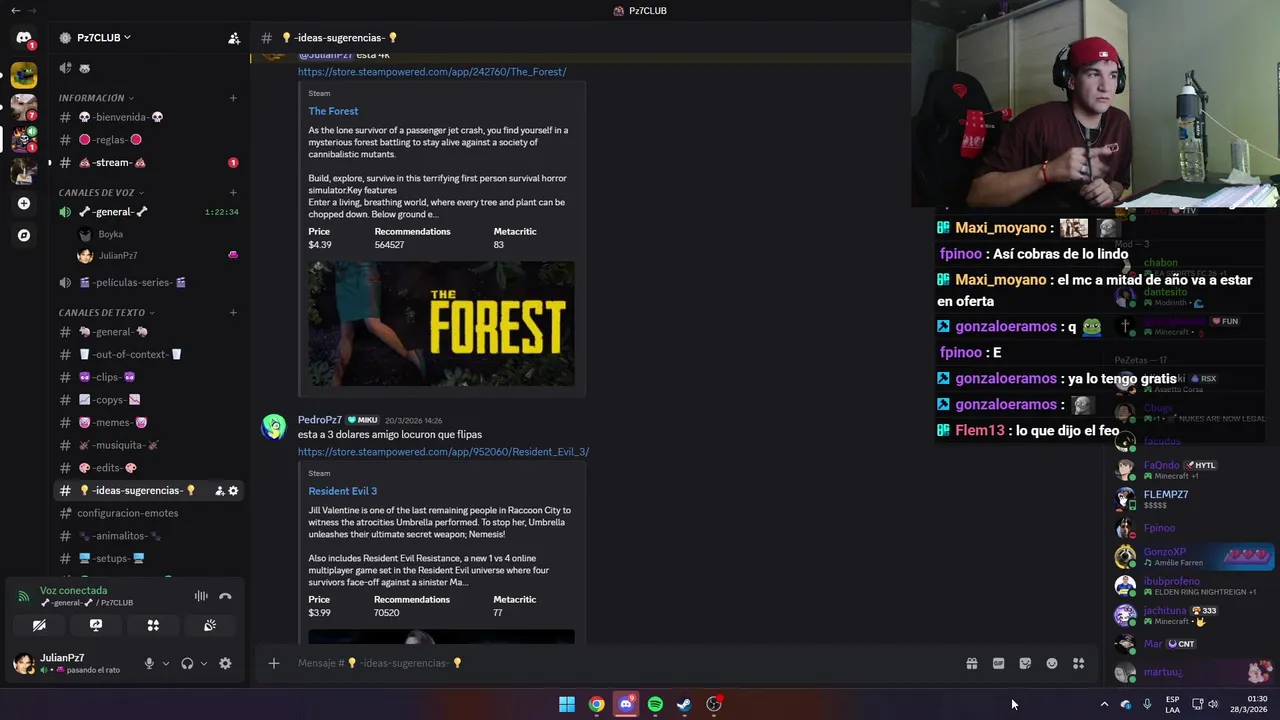Open Spotify from the taskbar
Viewport: 1280px width, 720px height.
[x=655, y=704]
